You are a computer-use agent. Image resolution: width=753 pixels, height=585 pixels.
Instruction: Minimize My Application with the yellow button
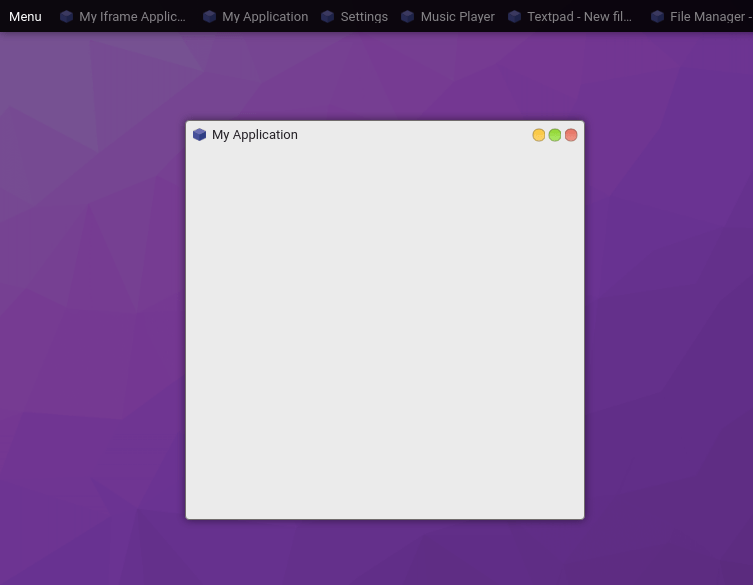[x=539, y=135]
